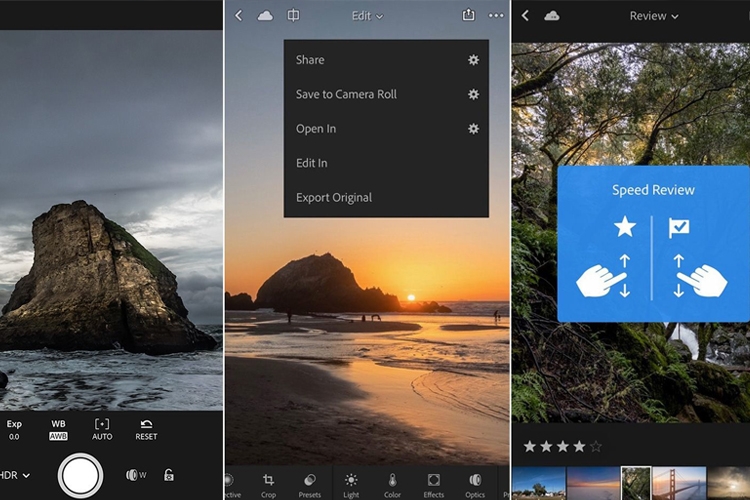Select the Golden Gate Bridge thumbnail
The height and width of the screenshot is (500, 750).
[679, 483]
